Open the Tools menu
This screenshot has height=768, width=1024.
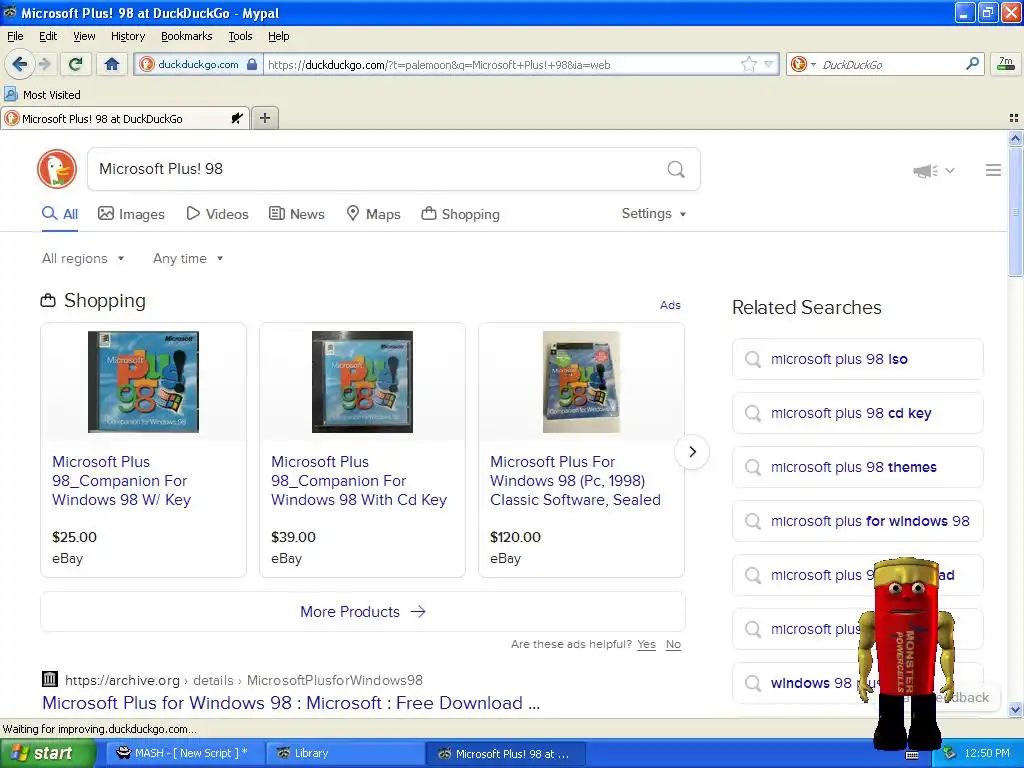pyautogui.click(x=240, y=36)
